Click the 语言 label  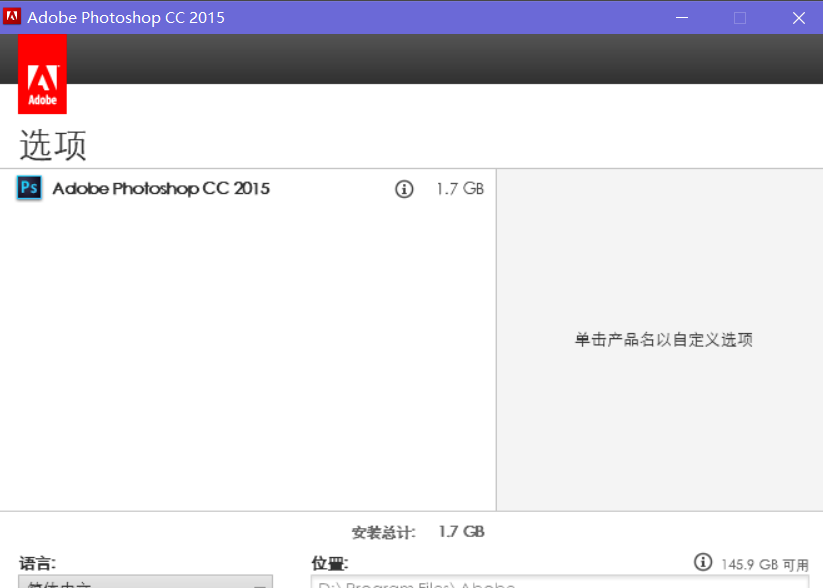coord(37,563)
